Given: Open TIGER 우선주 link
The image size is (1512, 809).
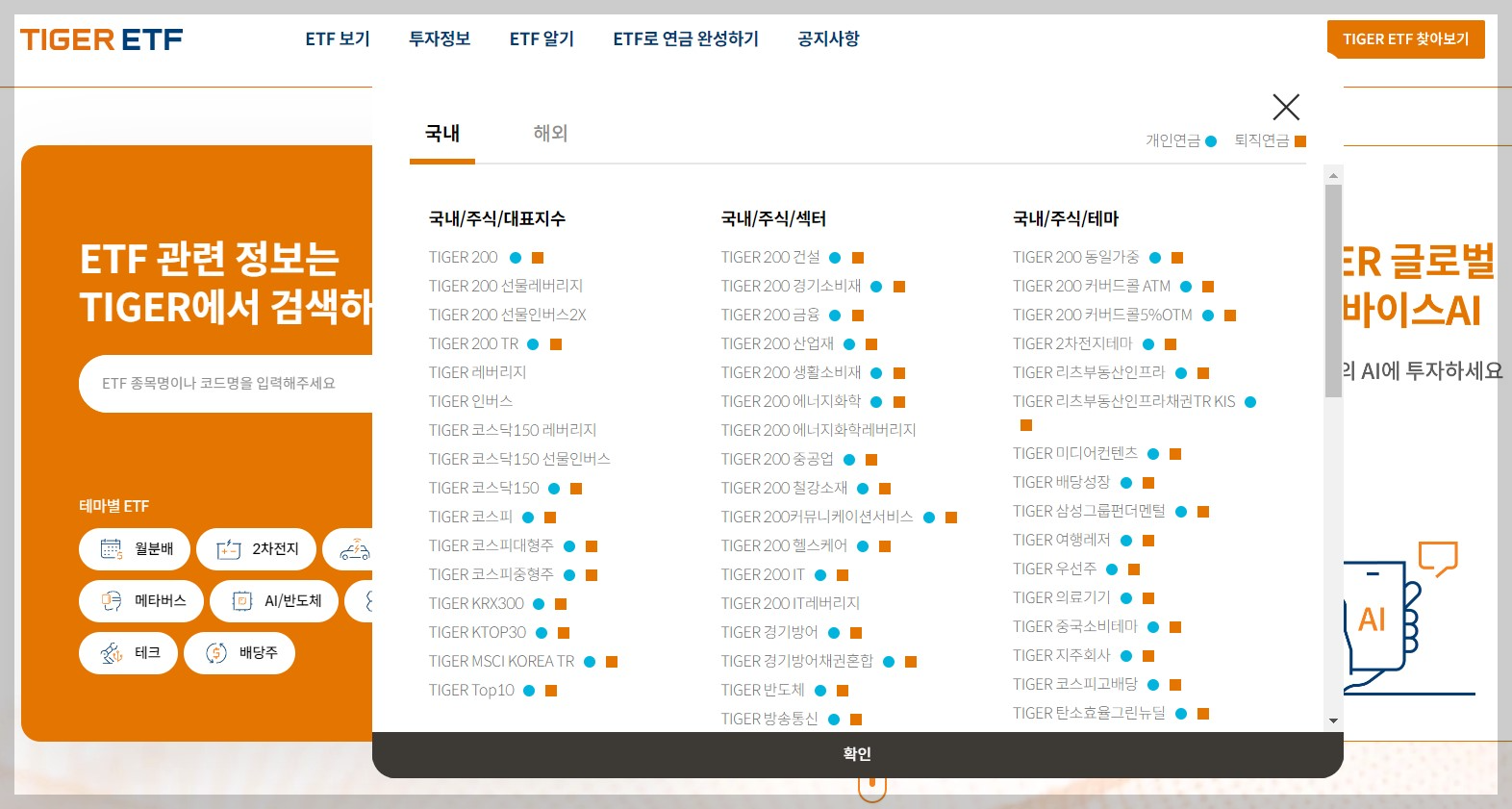Looking at the screenshot, I should tap(1054, 569).
